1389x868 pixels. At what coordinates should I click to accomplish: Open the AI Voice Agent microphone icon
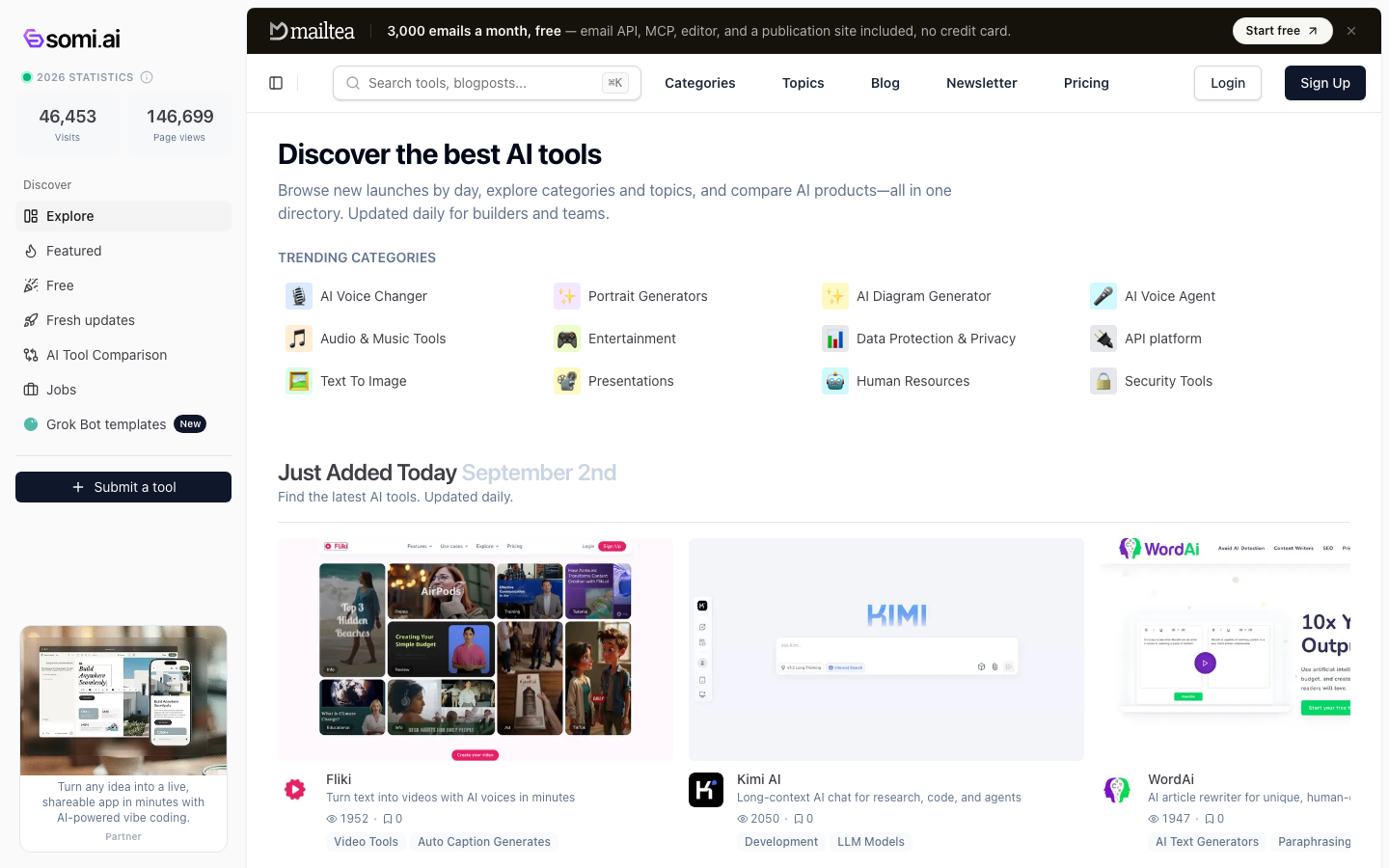[x=1103, y=296]
